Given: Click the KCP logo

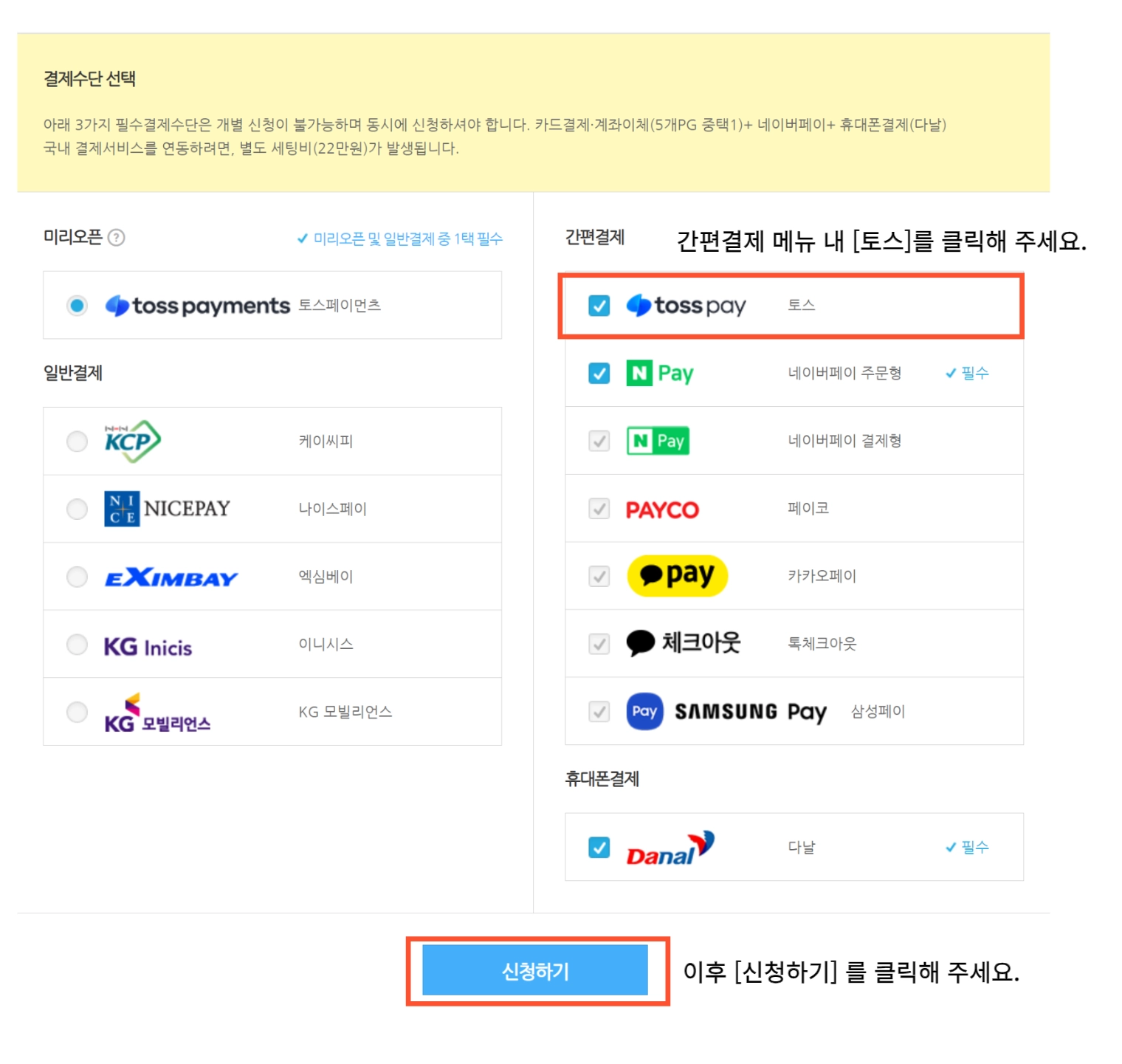Looking at the screenshot, I should (x=132, y=442).
